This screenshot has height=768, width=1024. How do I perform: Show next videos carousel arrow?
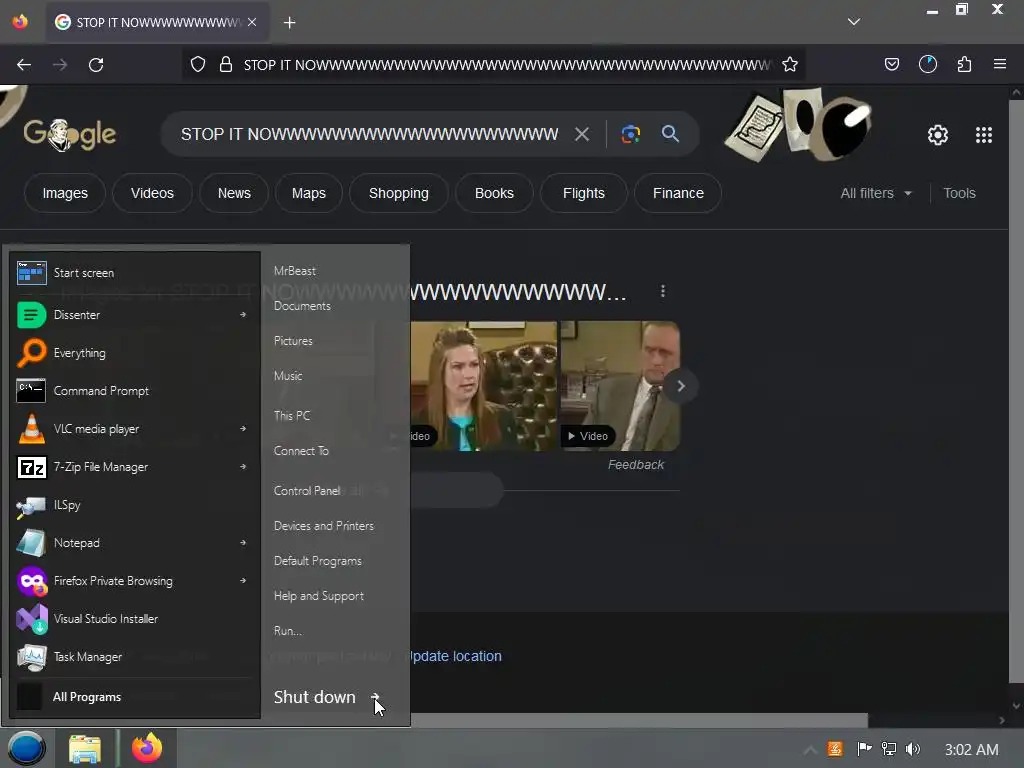[680, 386]
